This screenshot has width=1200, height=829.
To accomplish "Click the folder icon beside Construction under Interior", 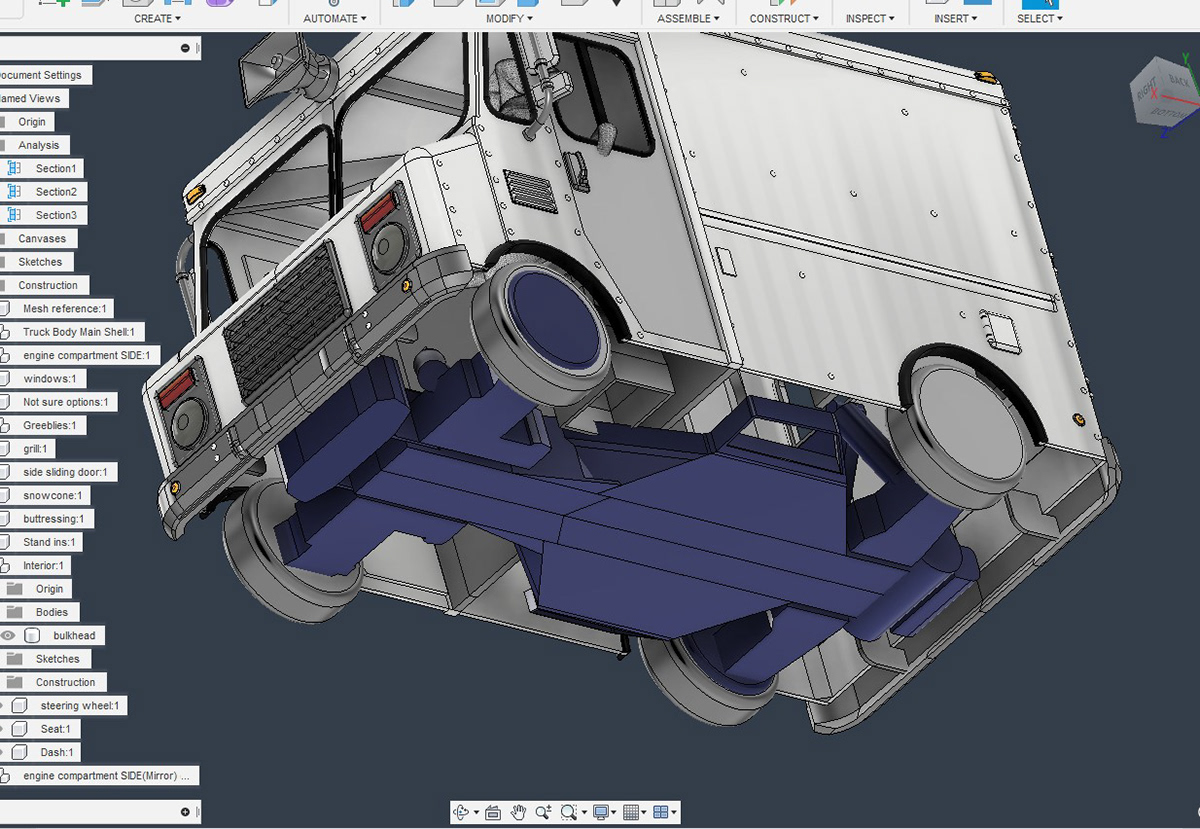I will [14, 682].
